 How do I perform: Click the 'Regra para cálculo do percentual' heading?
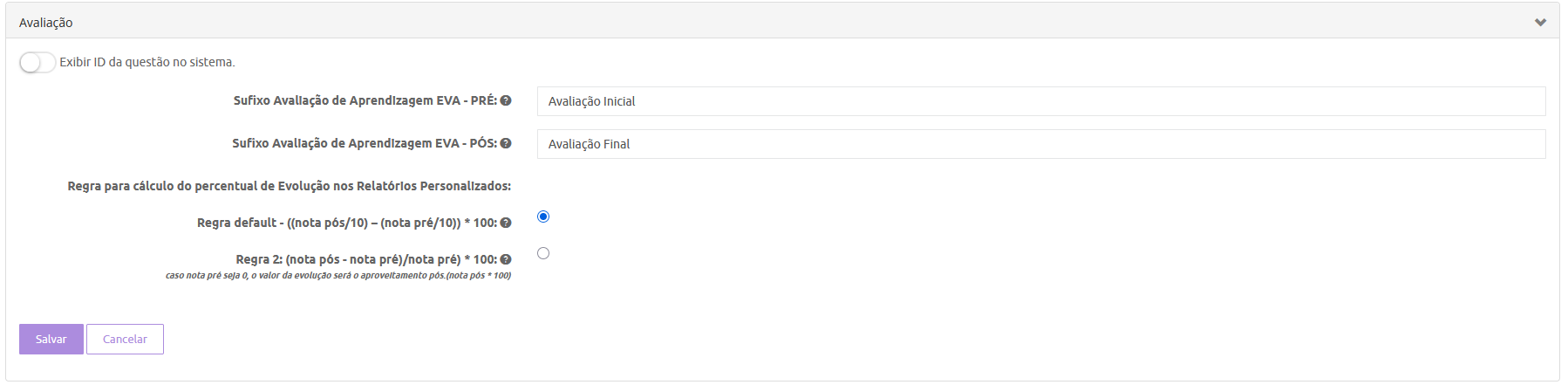click(x=289, y=186)
